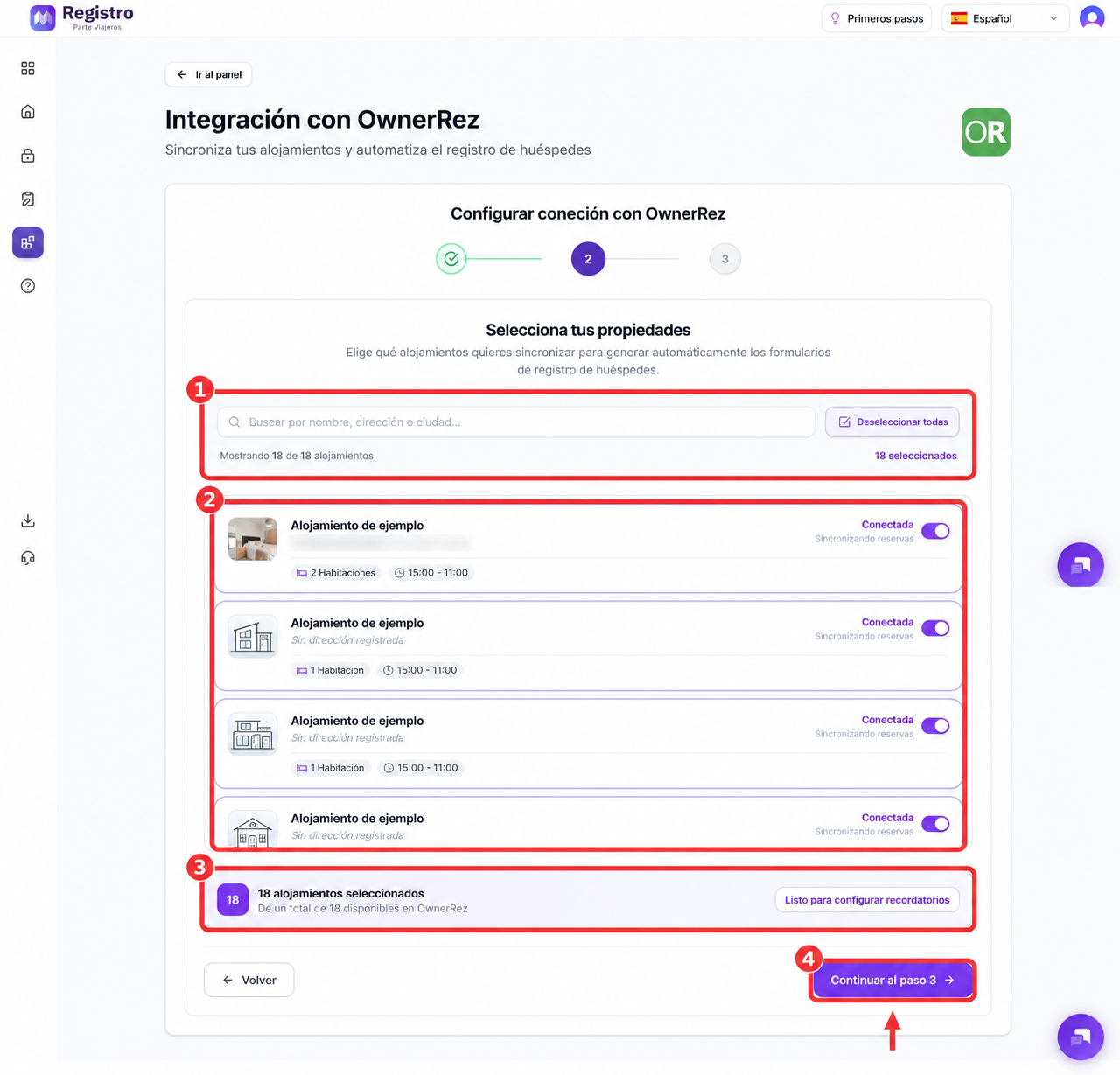This screenshot has height=1075, width=1120.
Task: Click the magnifier icon in search box
Action: [234, 422]
